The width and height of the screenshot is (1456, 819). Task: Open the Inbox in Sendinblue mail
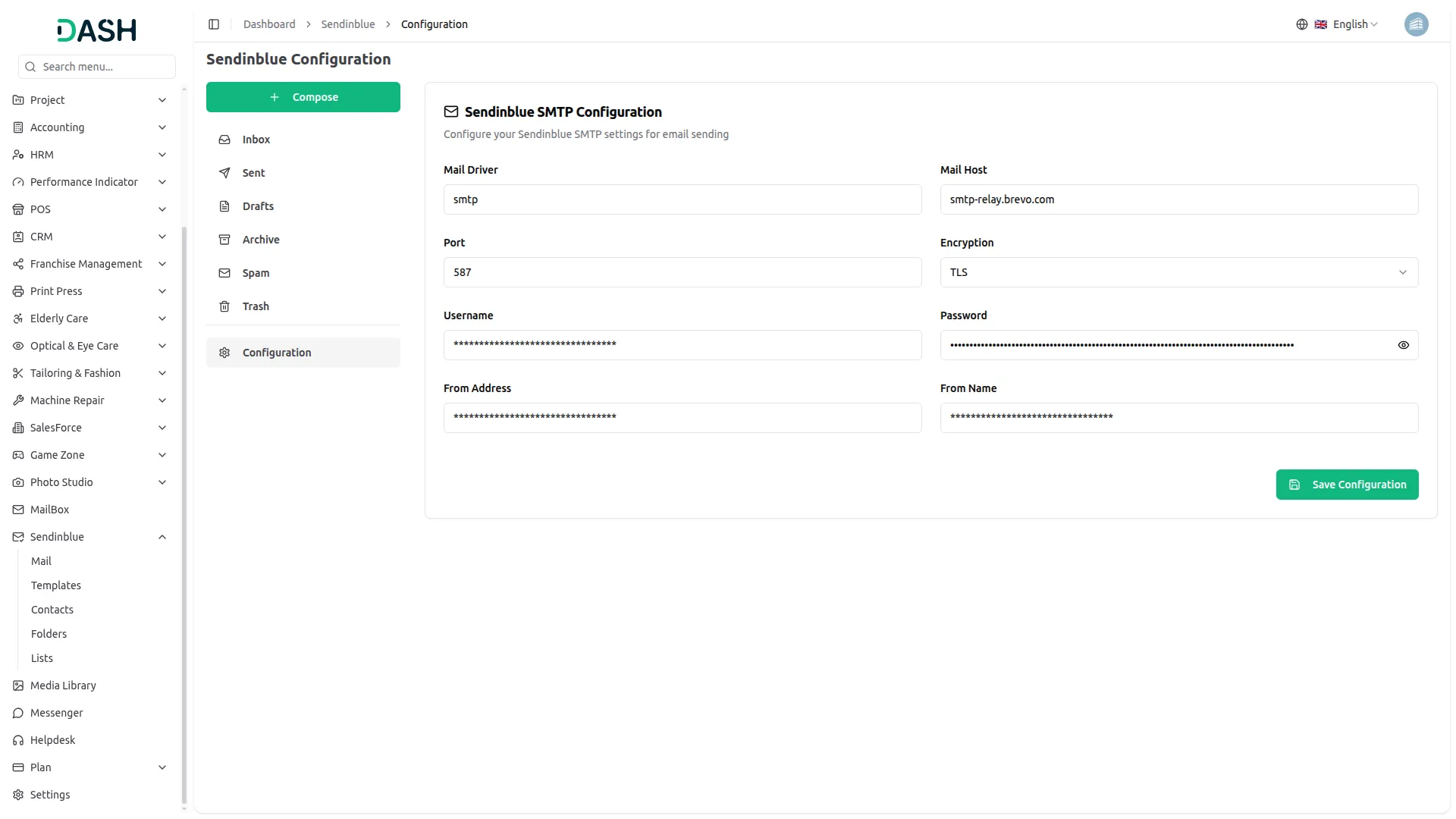tap(256, 140)
